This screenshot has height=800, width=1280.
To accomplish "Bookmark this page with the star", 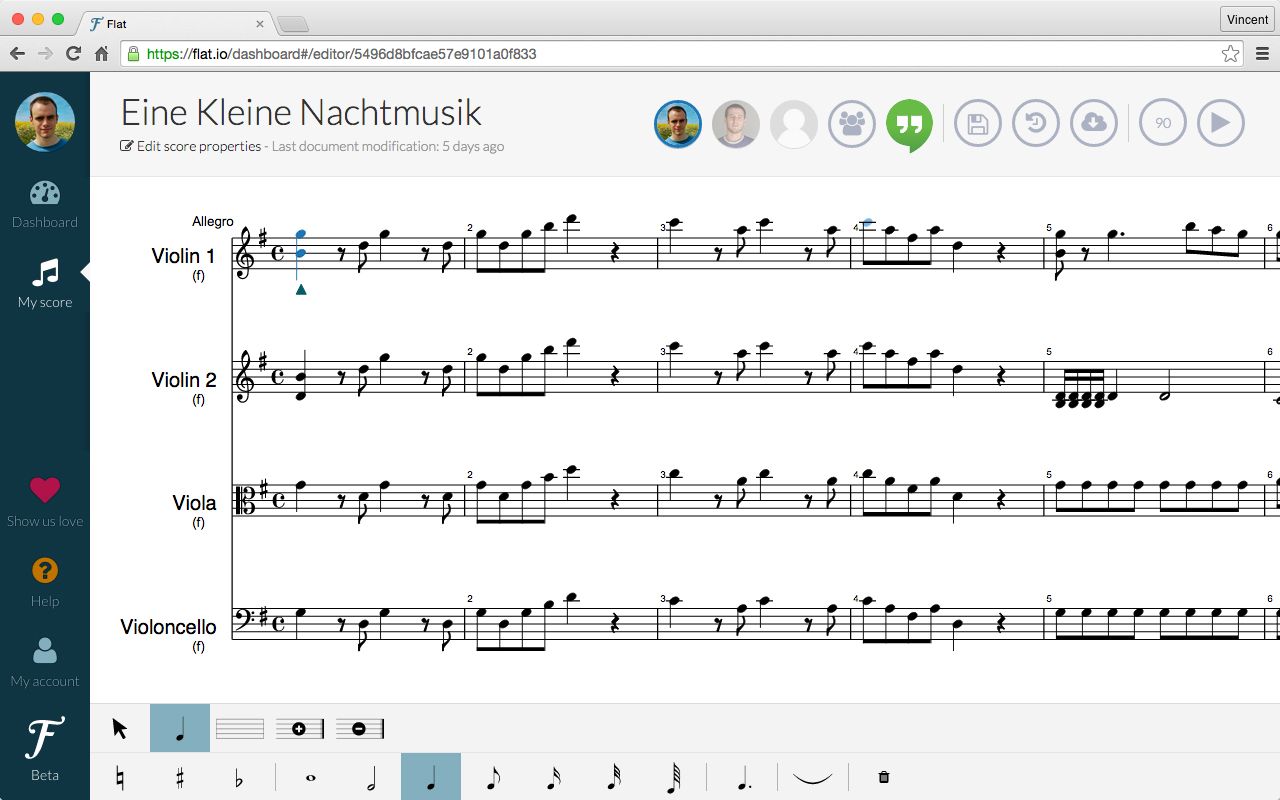I will (1231, 54).
